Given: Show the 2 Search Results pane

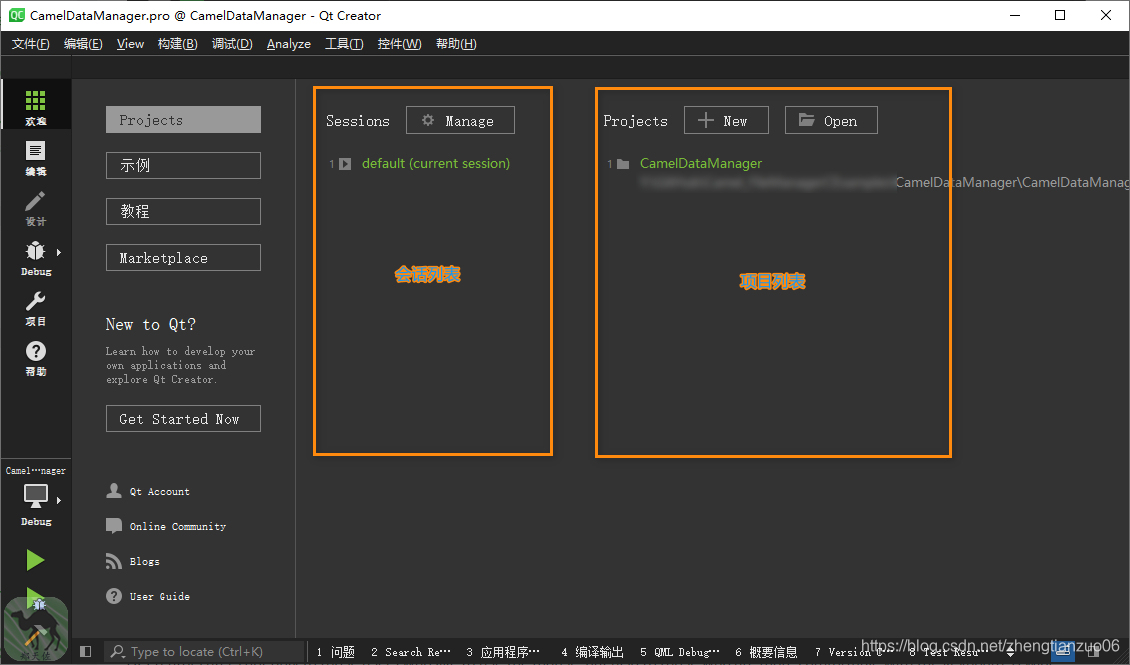Looking at the screenshot, I should coord(411,652).
